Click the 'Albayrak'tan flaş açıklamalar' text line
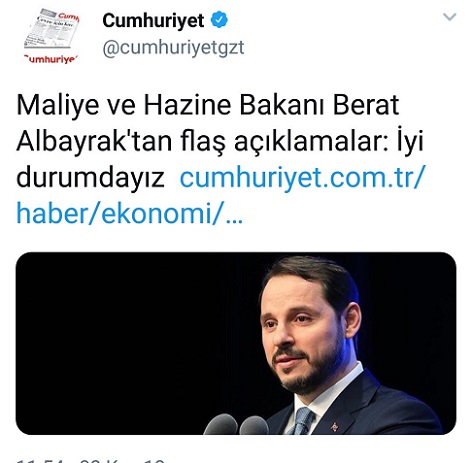Viewport: 472px width, 463px height. [x=199, y=141]
